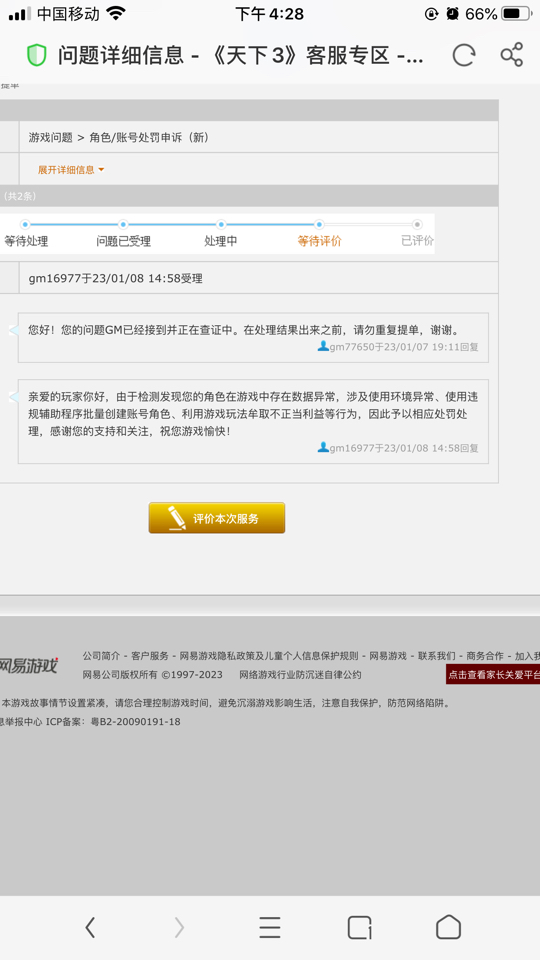Open the tabs switcher icon
The height and width of the screenshot is (960, 540).
(x=359, y=928)
